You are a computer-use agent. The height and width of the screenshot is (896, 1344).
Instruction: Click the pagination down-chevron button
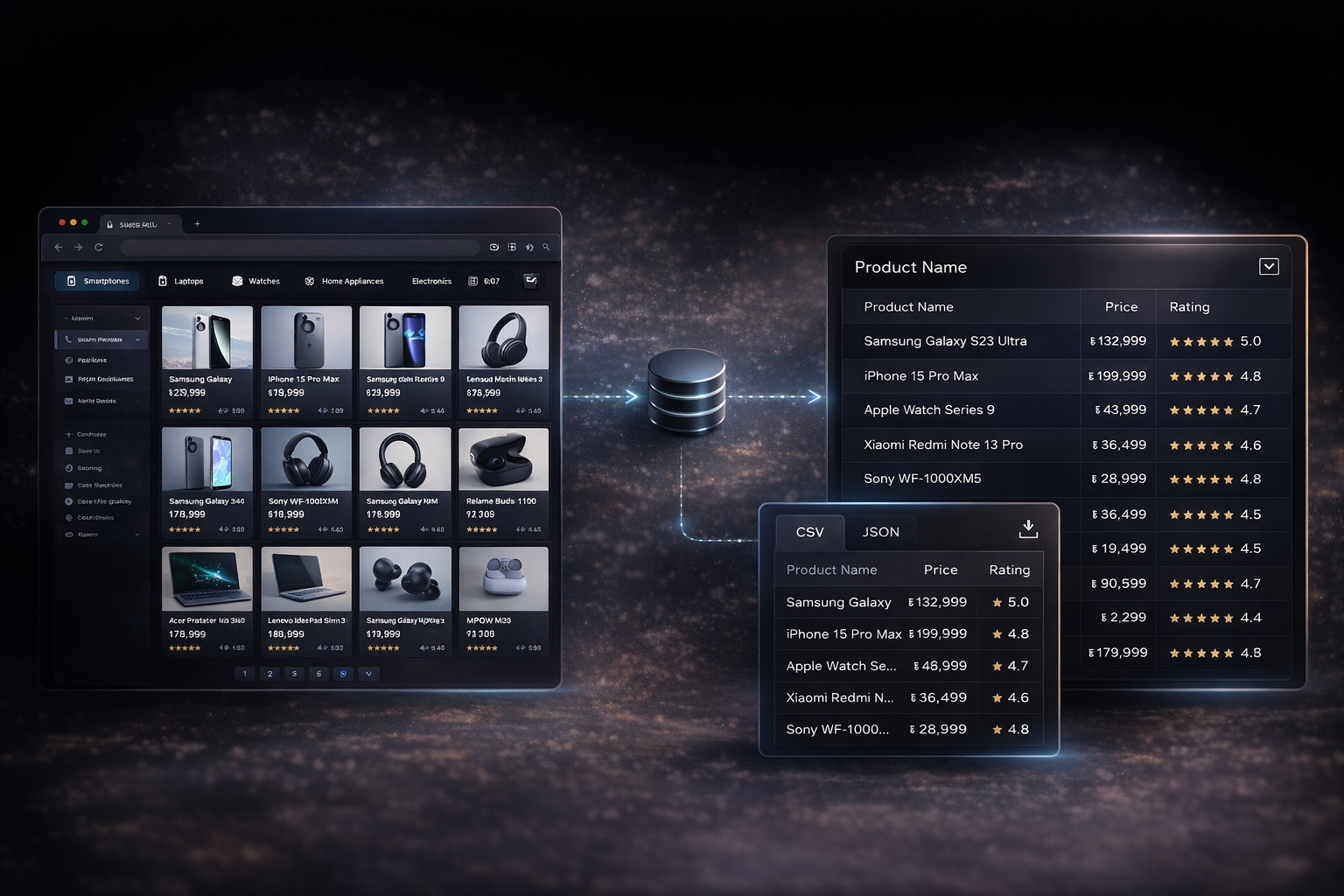368,674
